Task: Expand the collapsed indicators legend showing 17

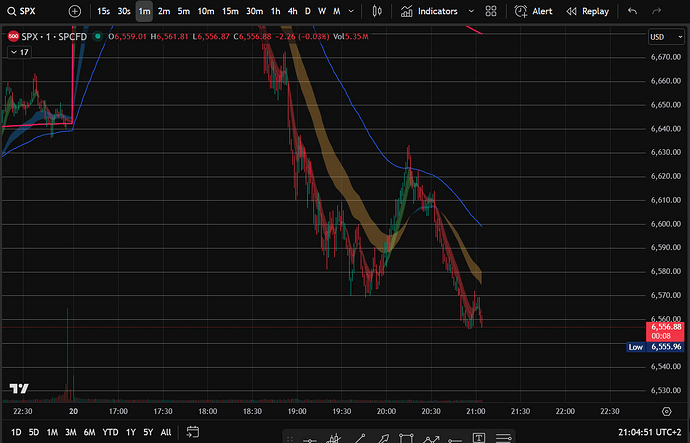Action: [x=17, y=53]
